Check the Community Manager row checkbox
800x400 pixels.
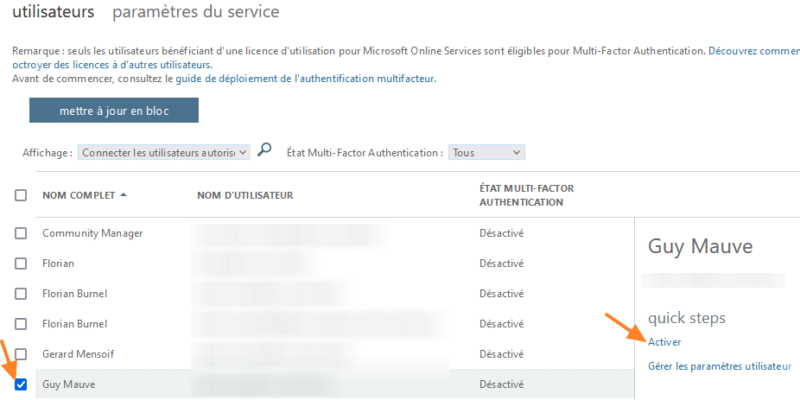tap(21, 233)
